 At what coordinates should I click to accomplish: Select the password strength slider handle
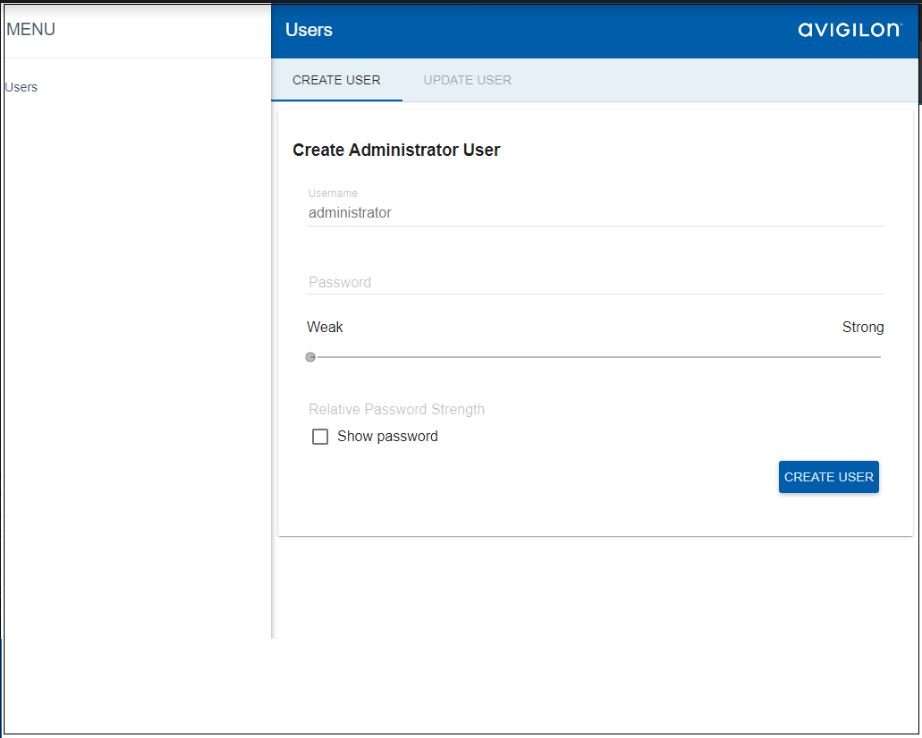pos(310,355)
